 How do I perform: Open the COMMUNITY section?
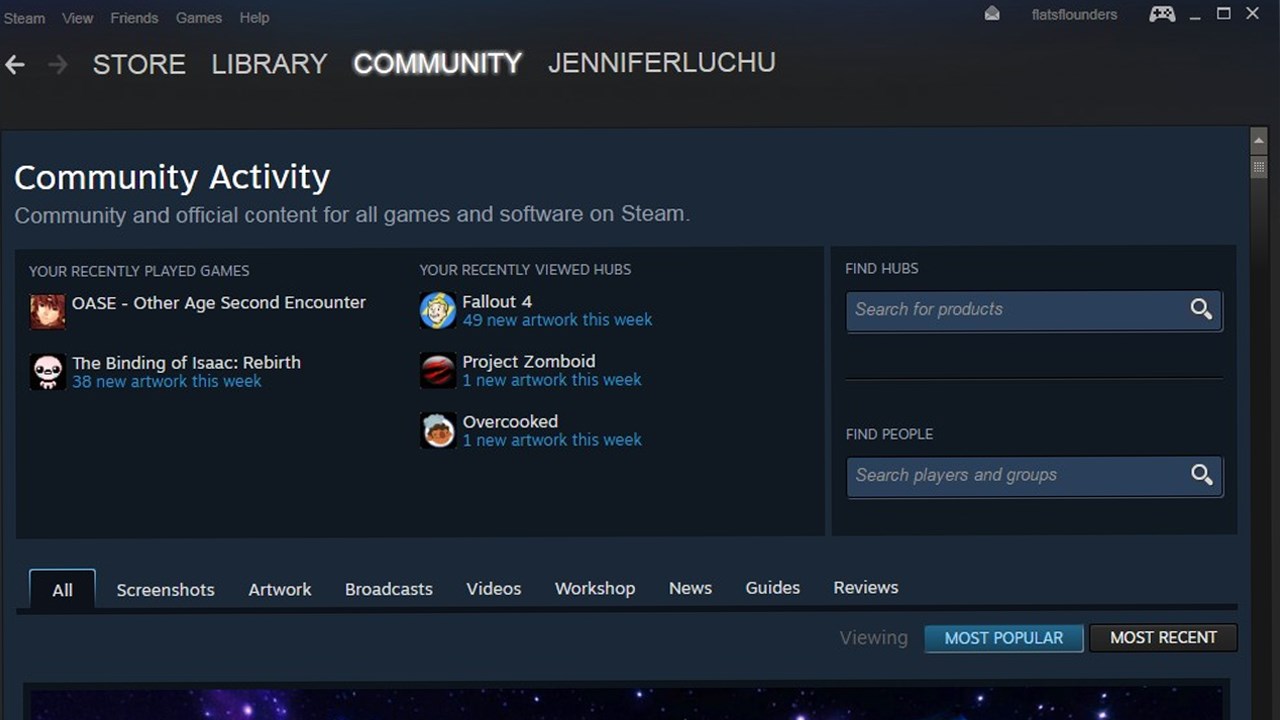(x=437, y=64)
